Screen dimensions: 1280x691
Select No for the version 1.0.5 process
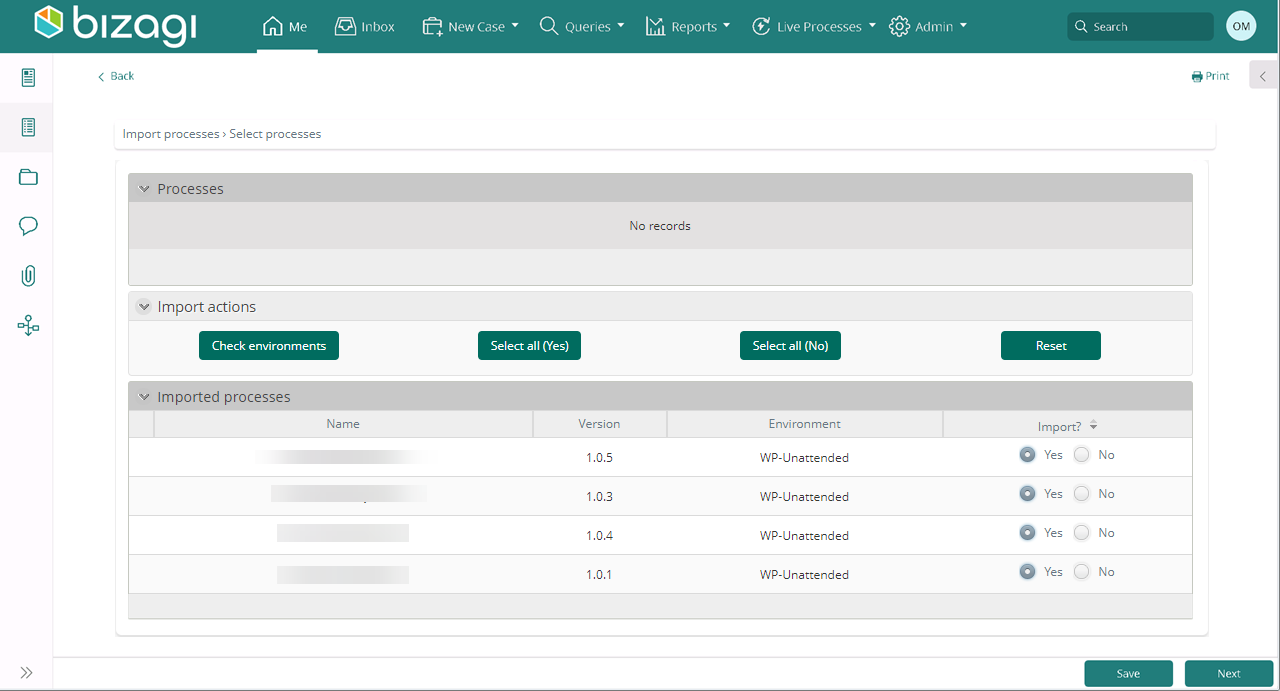click(x=1081, y=455)
